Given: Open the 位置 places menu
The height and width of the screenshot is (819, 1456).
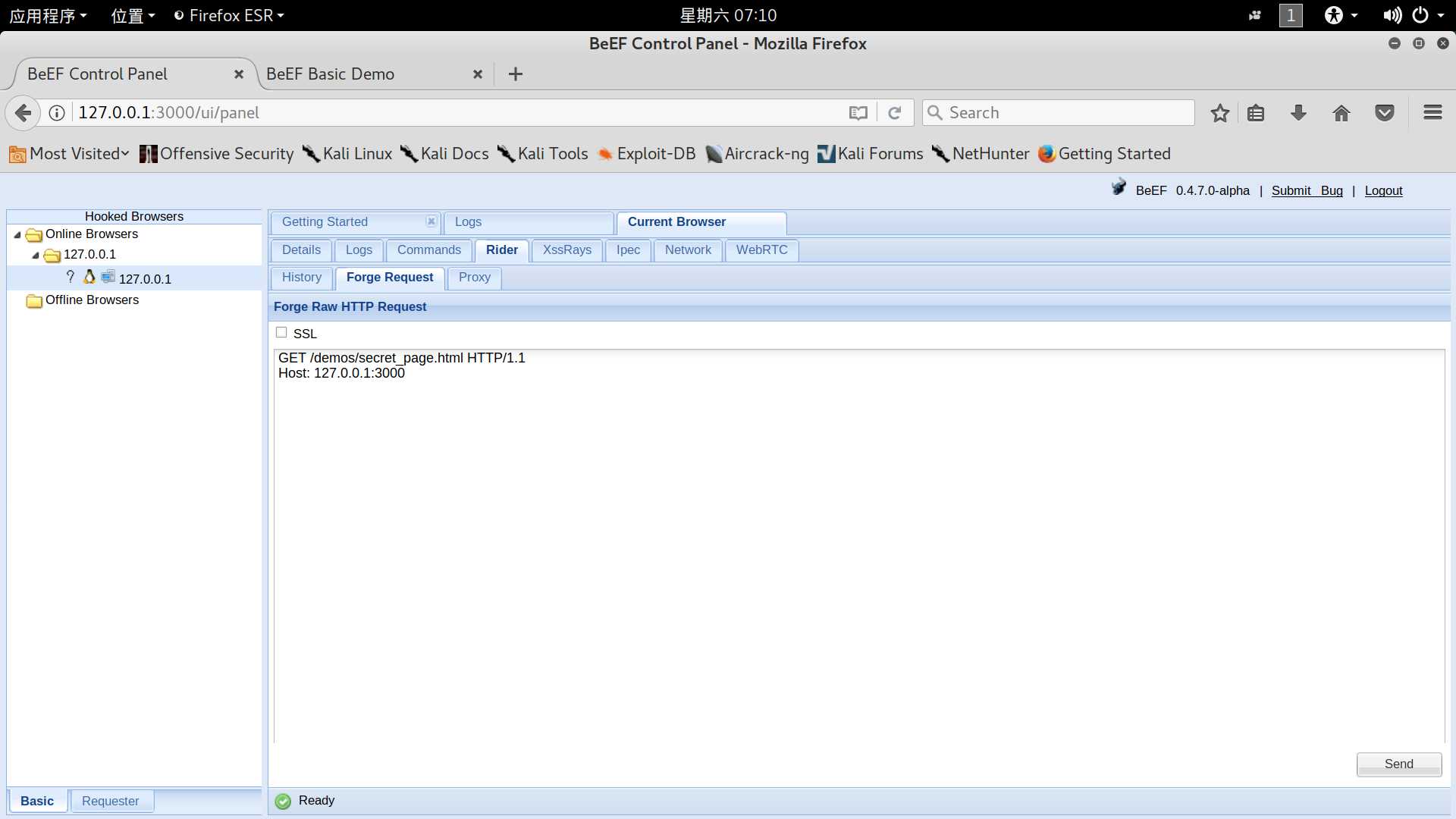Looking at the screenshot, I should tap(133, 15).
